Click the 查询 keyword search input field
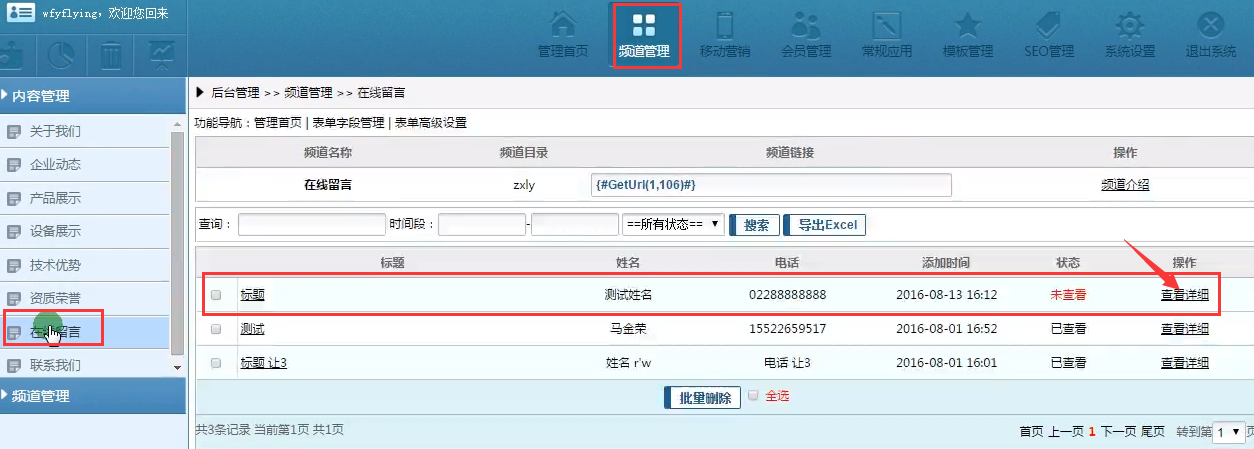1254x449 pixels. pyautogui.click(x=311, y=225)
